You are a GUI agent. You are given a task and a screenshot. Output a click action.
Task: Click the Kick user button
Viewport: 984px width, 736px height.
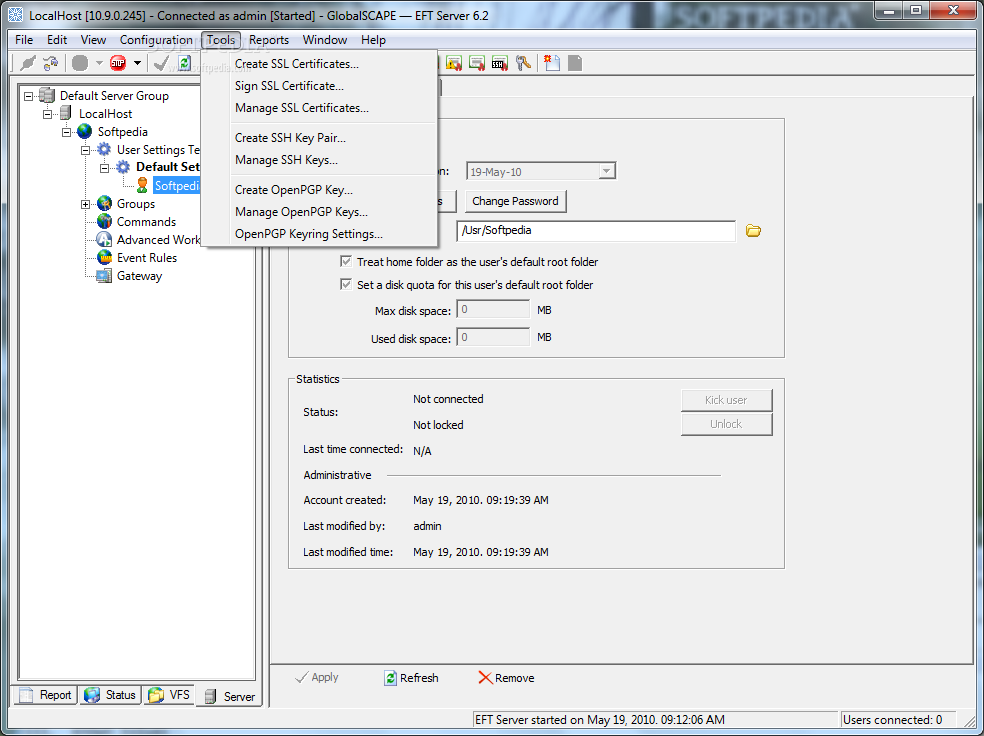pos(726,400)
